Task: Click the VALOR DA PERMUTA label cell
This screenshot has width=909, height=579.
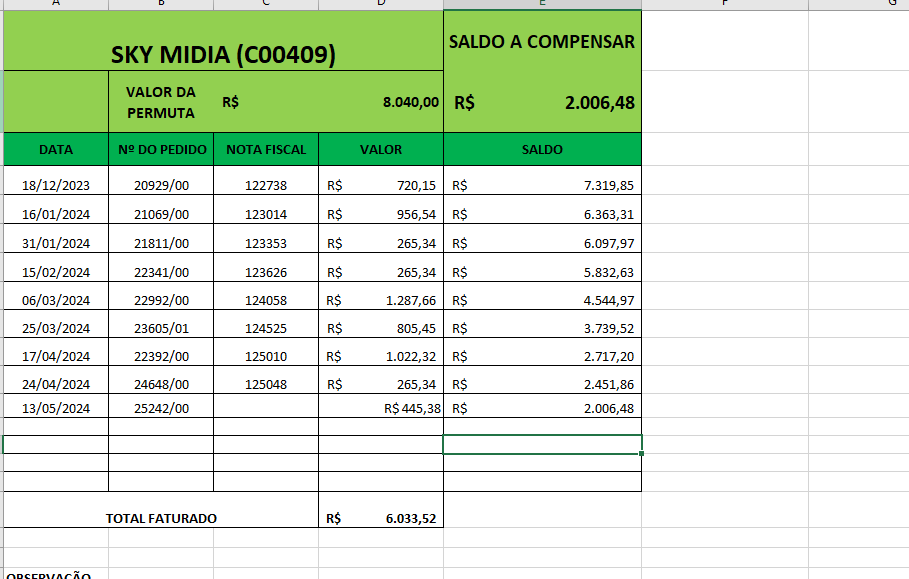Action: click(160, 102)
